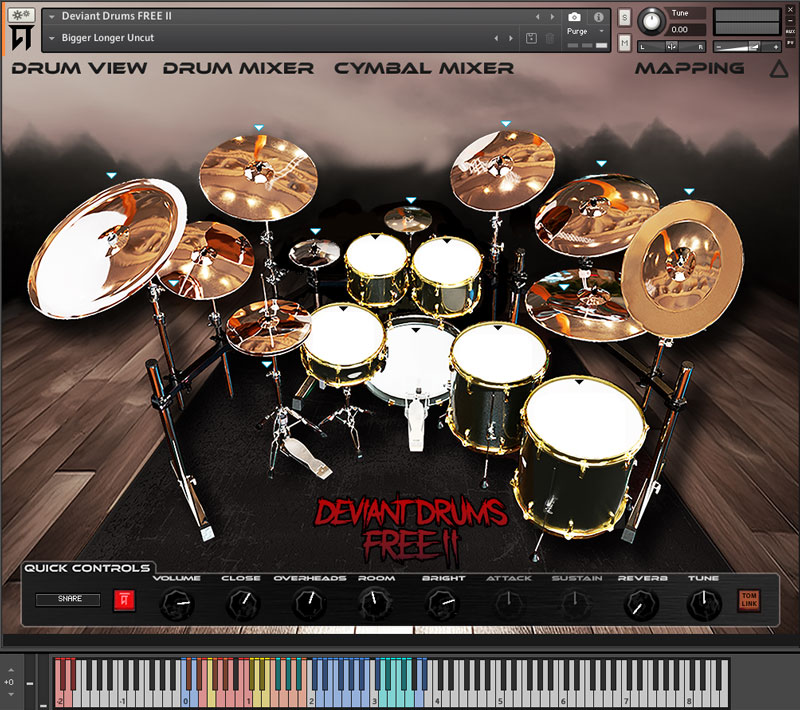Shift keyboard octave down with the arrow
This screenshot has width=800, height=710.
pyautogui.click(x=11, y=694)
